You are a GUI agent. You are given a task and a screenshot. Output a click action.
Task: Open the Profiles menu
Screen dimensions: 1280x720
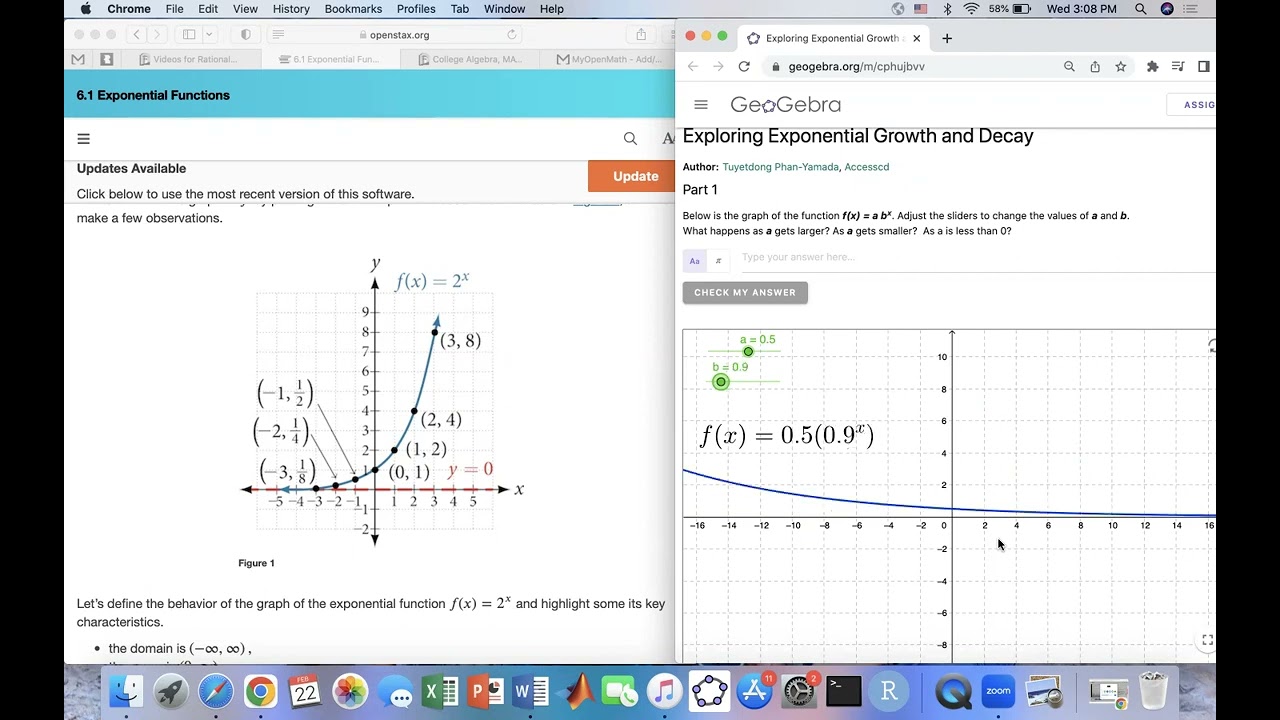coord(416,9)
